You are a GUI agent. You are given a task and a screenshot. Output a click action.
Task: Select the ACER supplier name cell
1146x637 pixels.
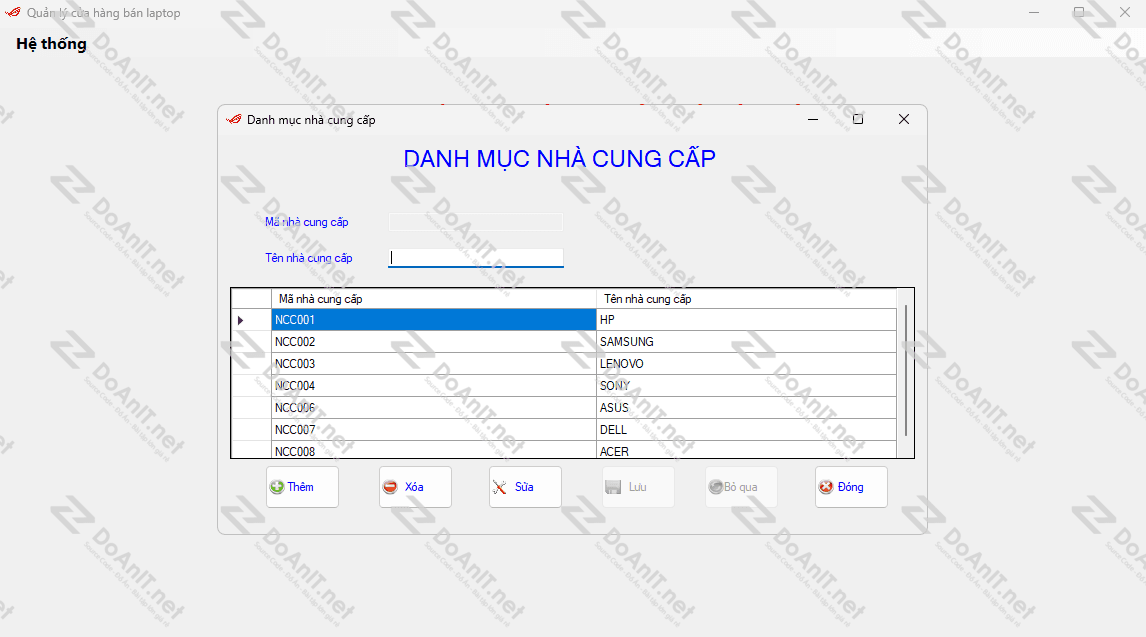[x=746, y=450]
